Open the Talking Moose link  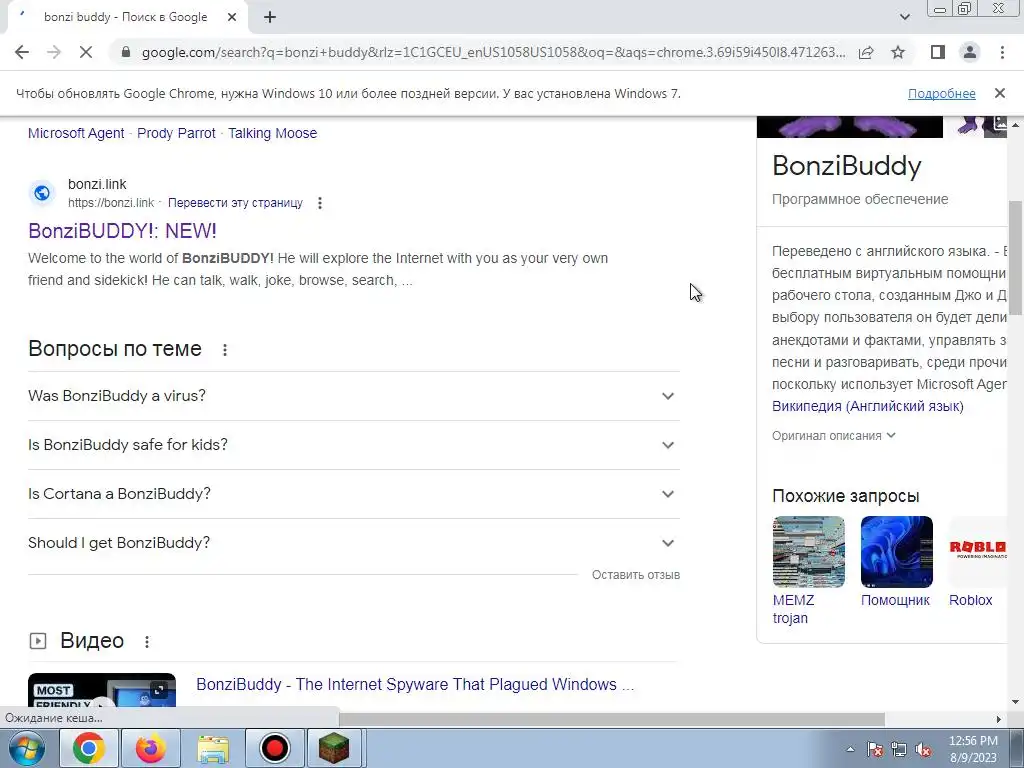tap(272, 133)
